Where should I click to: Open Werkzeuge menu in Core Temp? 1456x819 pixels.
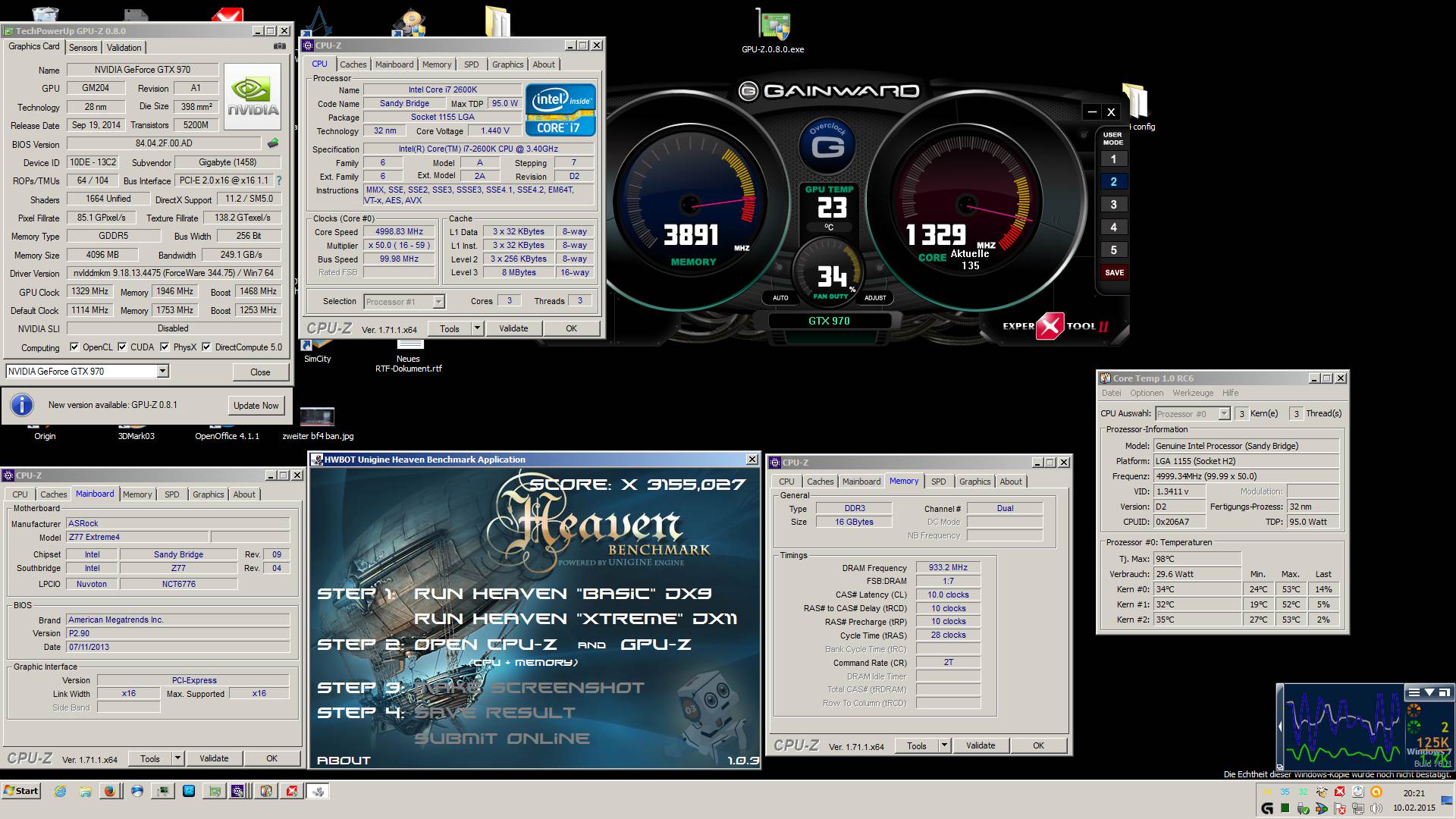[1193, 393]
